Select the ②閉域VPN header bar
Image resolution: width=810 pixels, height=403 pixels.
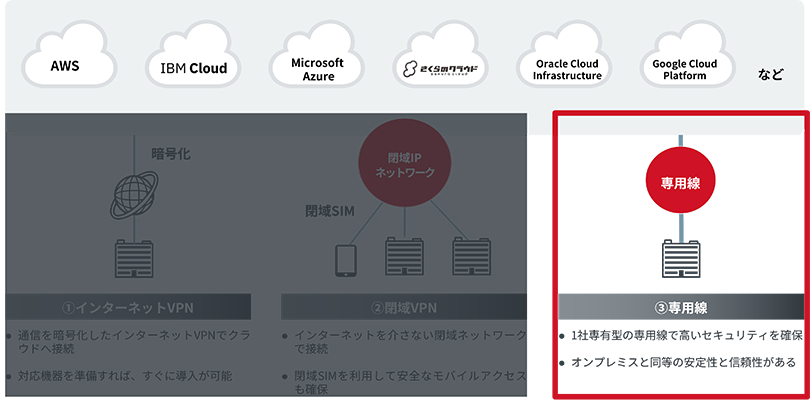pyautogui.click(x=404, y=307)
